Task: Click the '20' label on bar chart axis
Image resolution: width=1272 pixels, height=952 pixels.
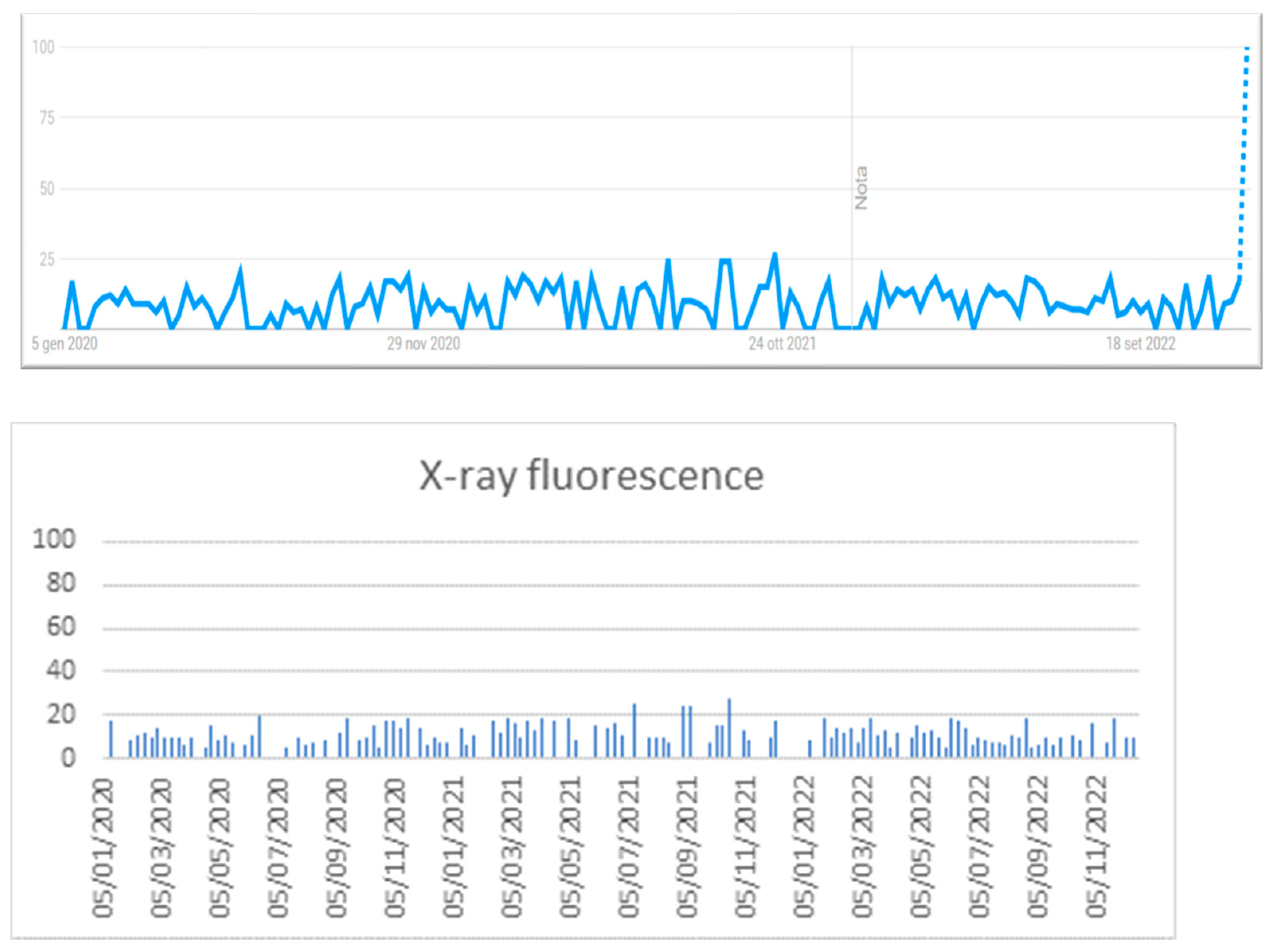Action: 61,715
